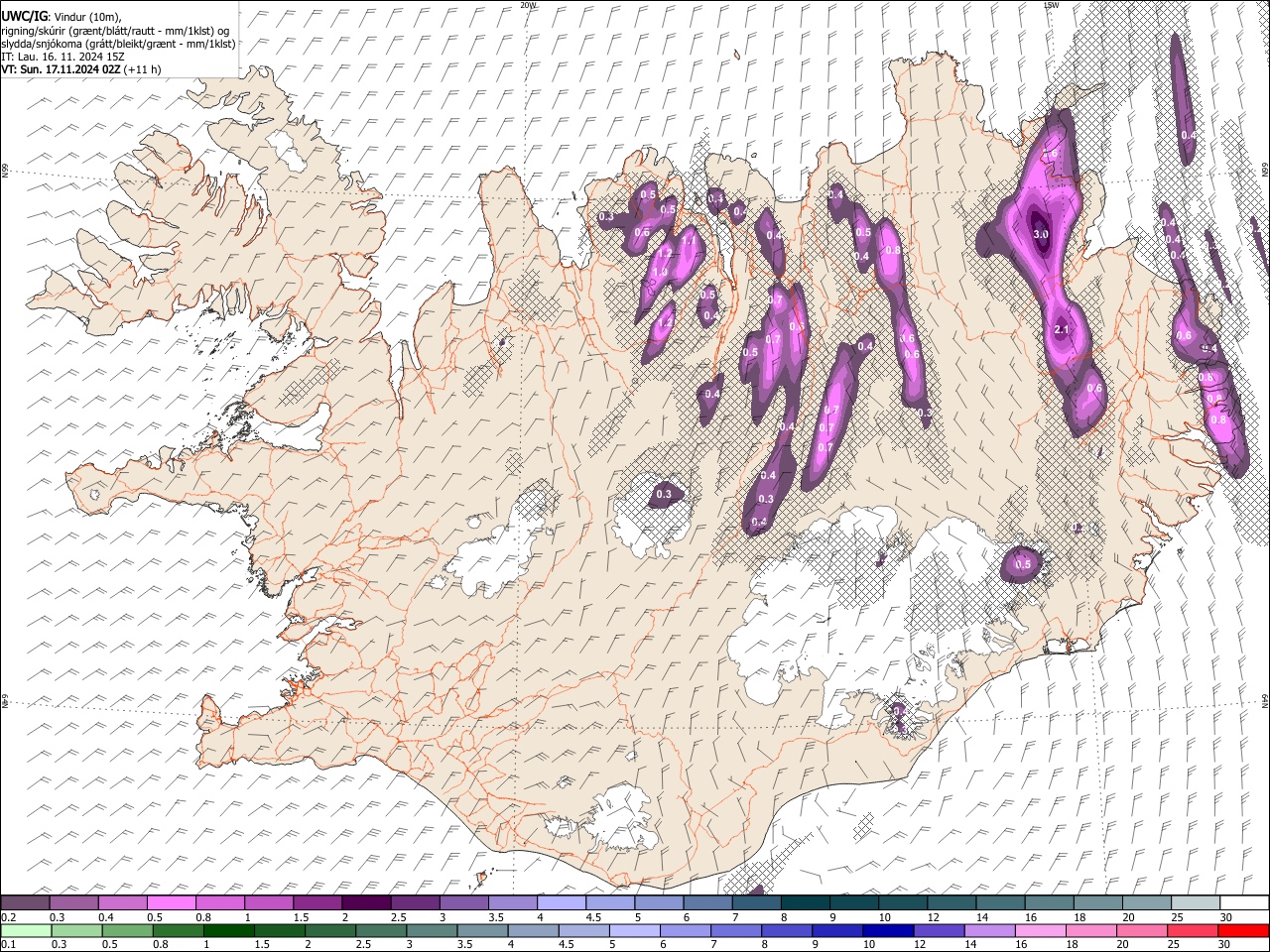Image resolution: width=1270 pixels, height=952 pixels.
Task: Click the 'IT: Lau. 16. 11. 2024 15Z' line
Action: pyautogui.click(x=63, y=57)
